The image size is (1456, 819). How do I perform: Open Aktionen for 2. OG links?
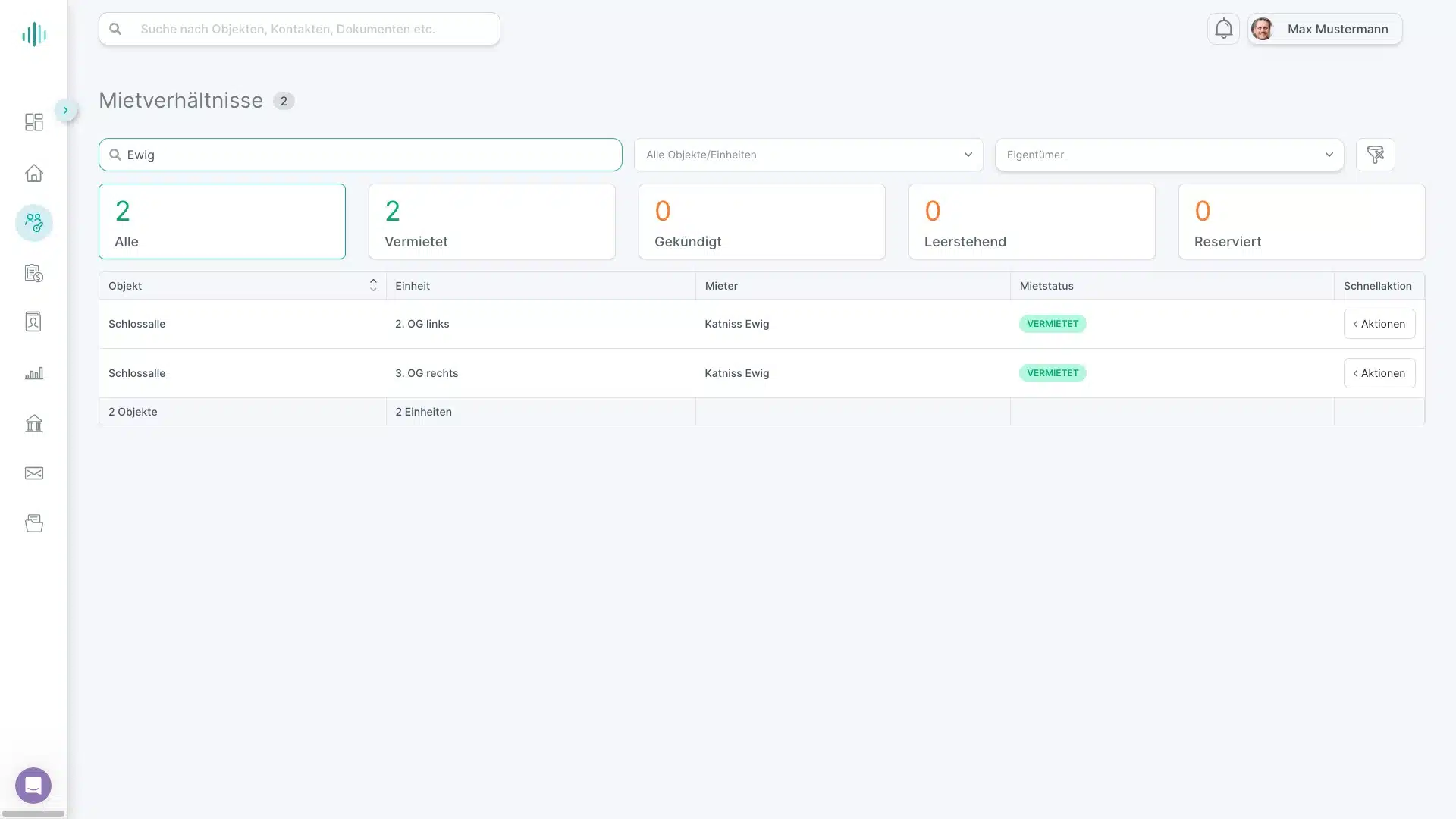1379,324
